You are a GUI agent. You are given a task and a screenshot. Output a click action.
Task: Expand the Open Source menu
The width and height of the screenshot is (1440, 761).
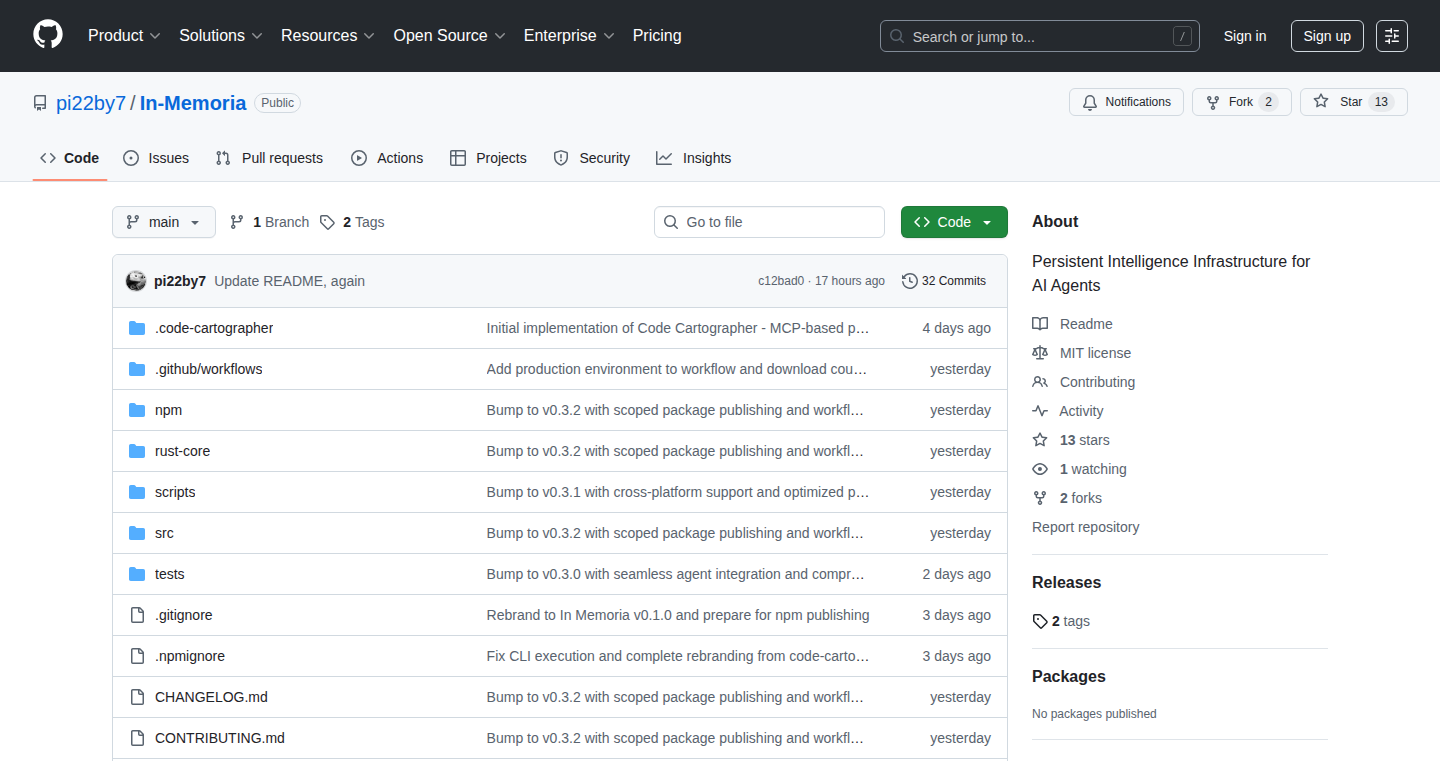450,35
